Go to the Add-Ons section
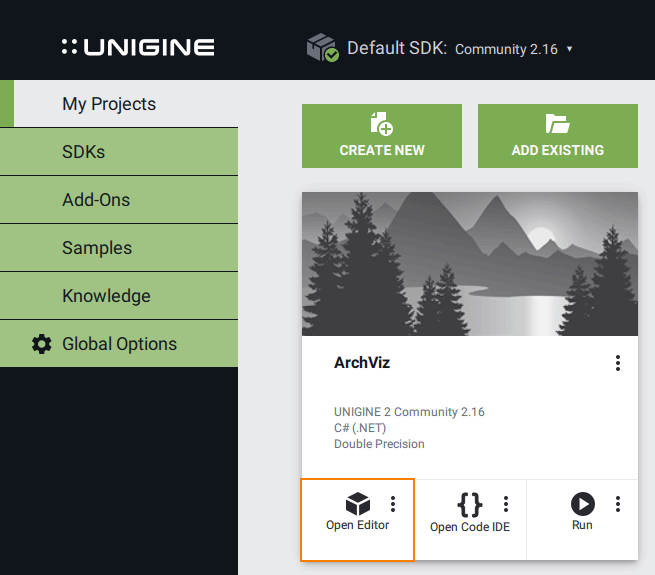655x575 pixels. [x=96, y=200]
